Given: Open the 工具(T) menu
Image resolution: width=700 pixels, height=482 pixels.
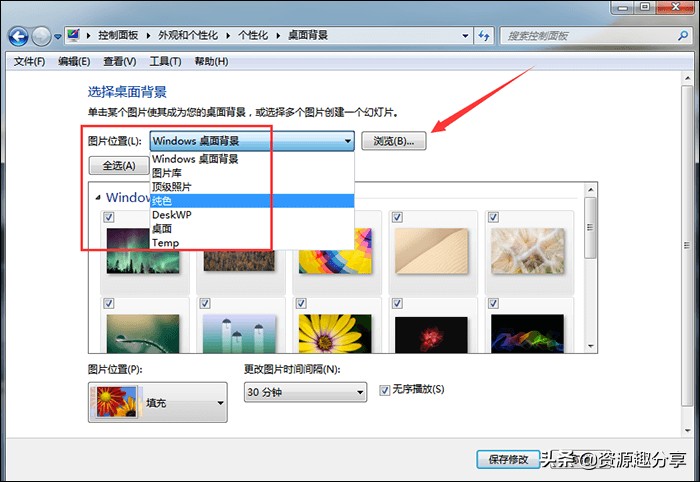Looking at the screenshot, I should coord(165,62).
